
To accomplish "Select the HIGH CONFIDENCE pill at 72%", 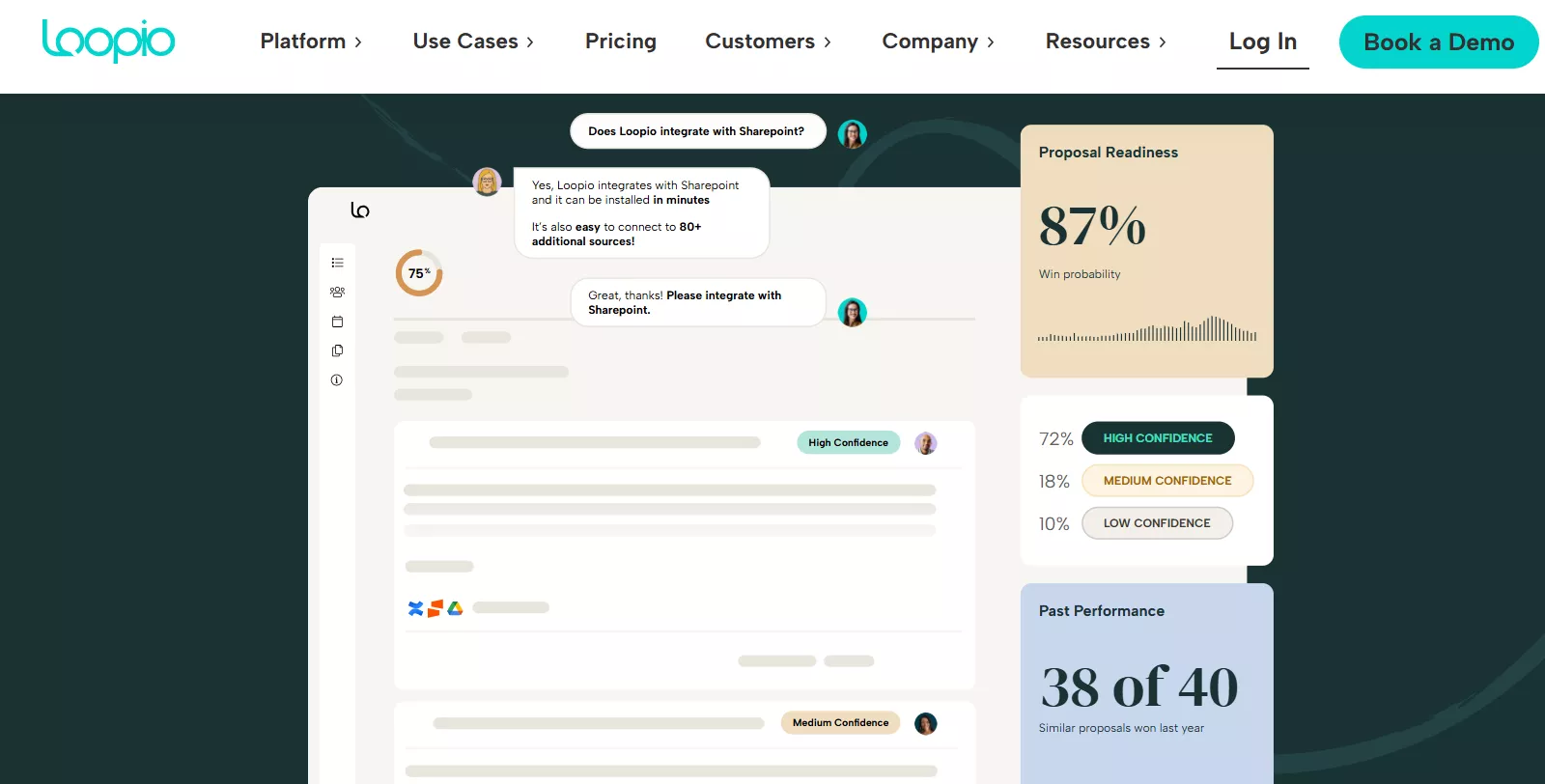I will tap(1158, 438).
